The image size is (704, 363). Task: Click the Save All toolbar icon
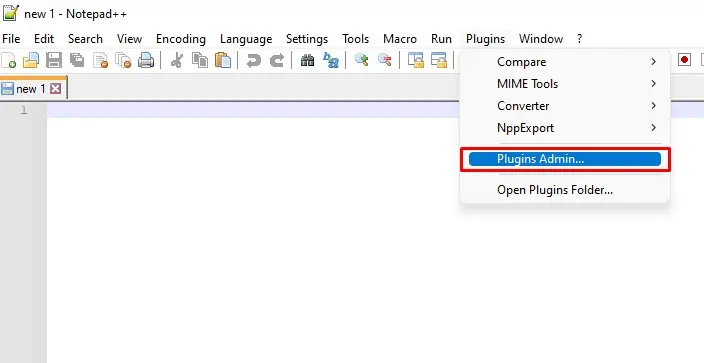tap(77, 60)
